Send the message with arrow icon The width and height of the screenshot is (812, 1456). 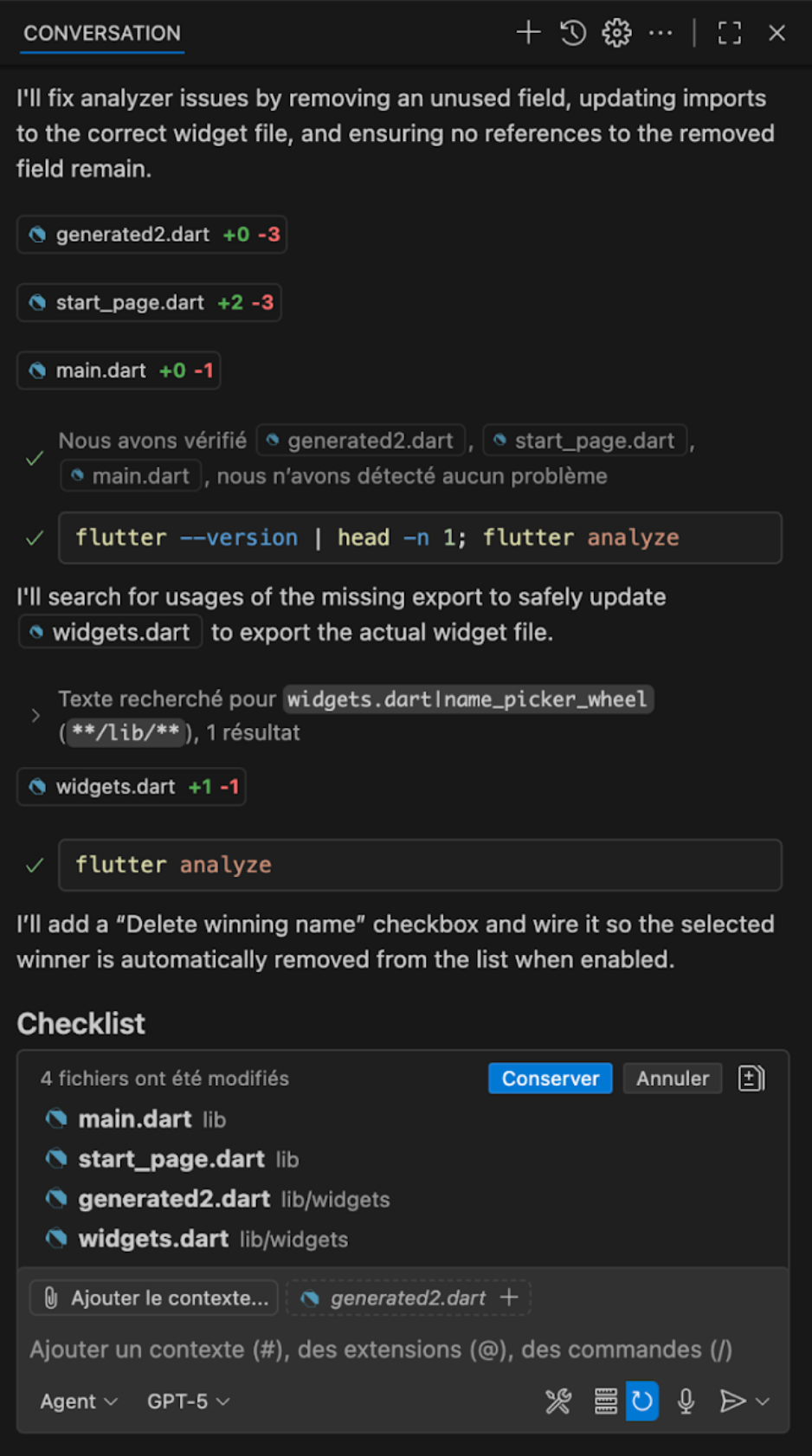click(x=731, y=1401)
